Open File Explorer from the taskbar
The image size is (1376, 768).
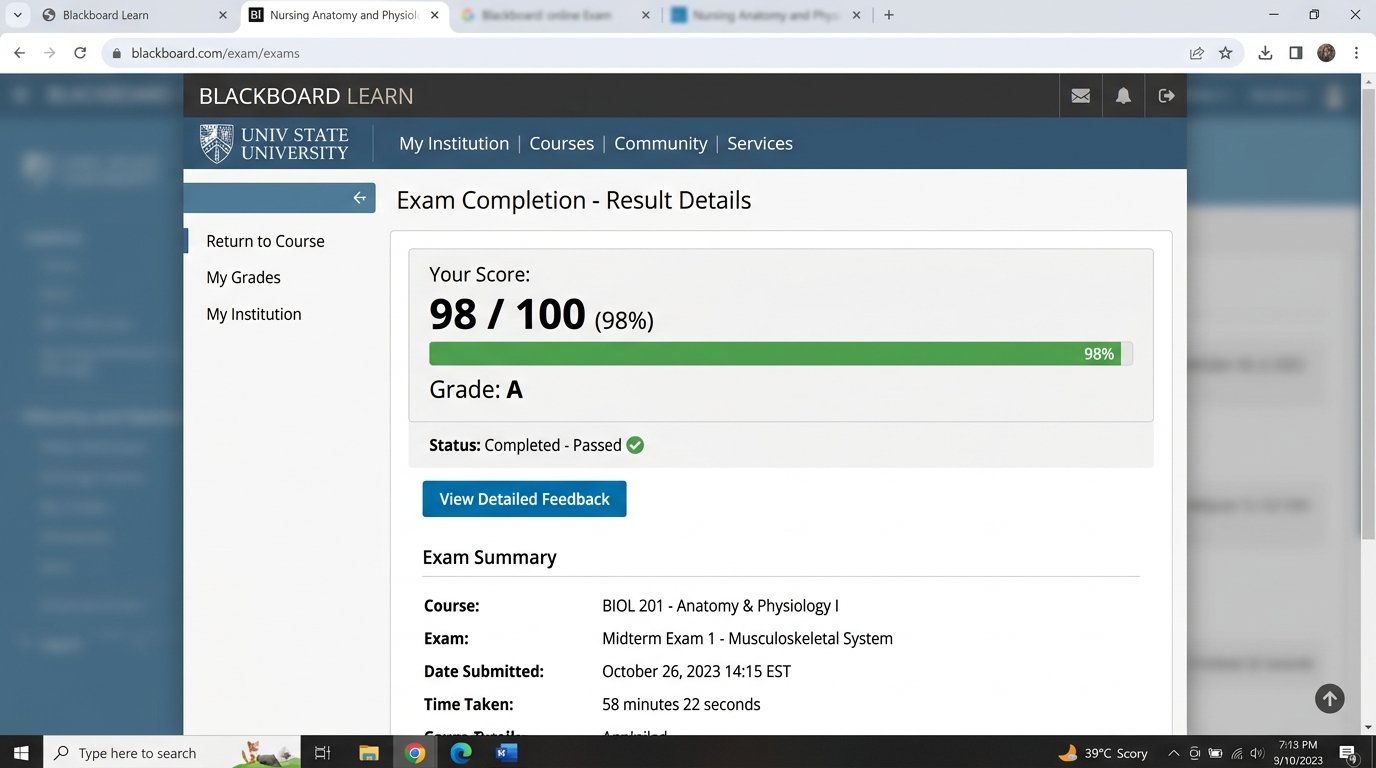coord(368,753)
